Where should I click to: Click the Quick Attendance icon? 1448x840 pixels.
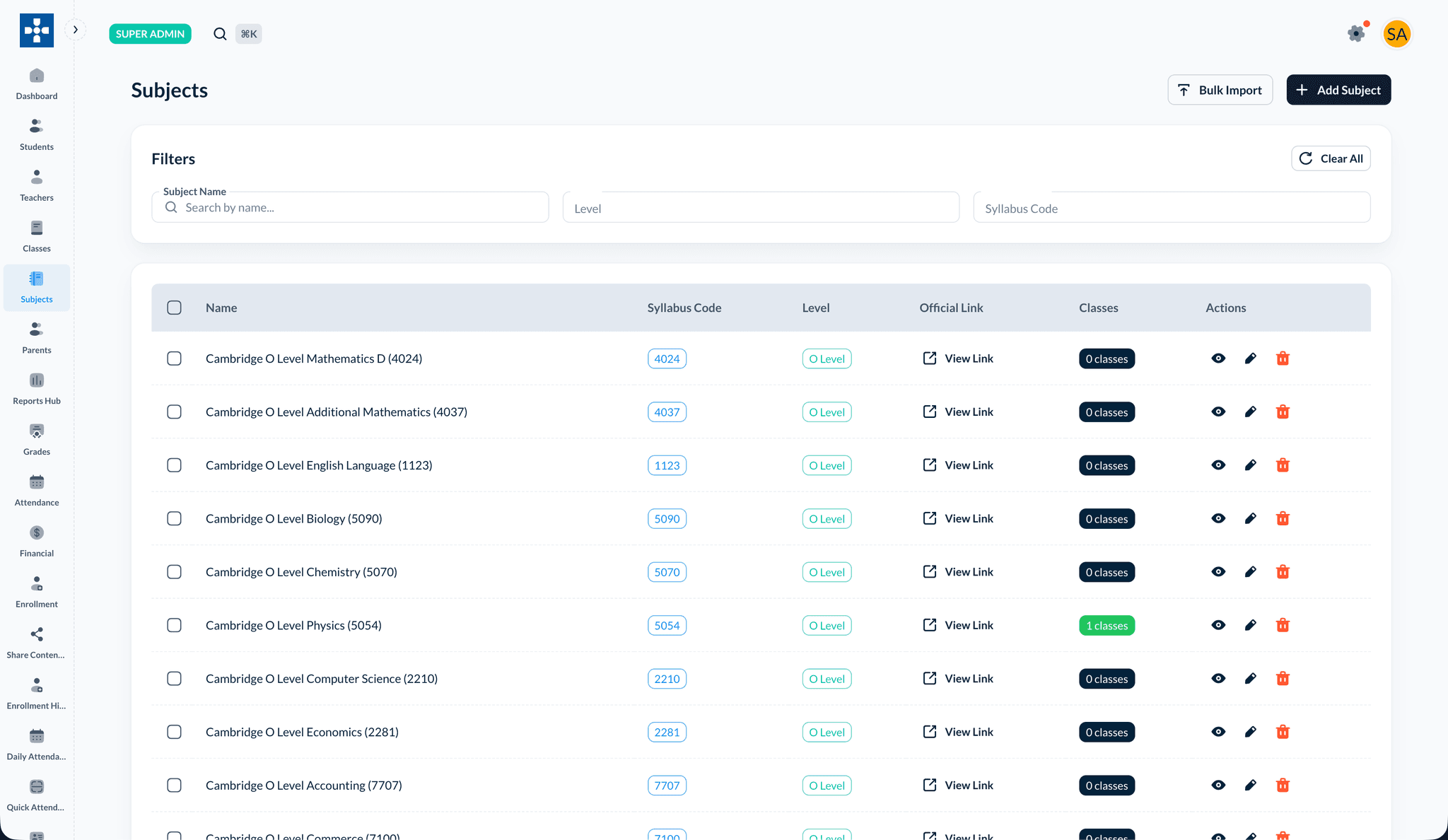click(x=37, y=787)
